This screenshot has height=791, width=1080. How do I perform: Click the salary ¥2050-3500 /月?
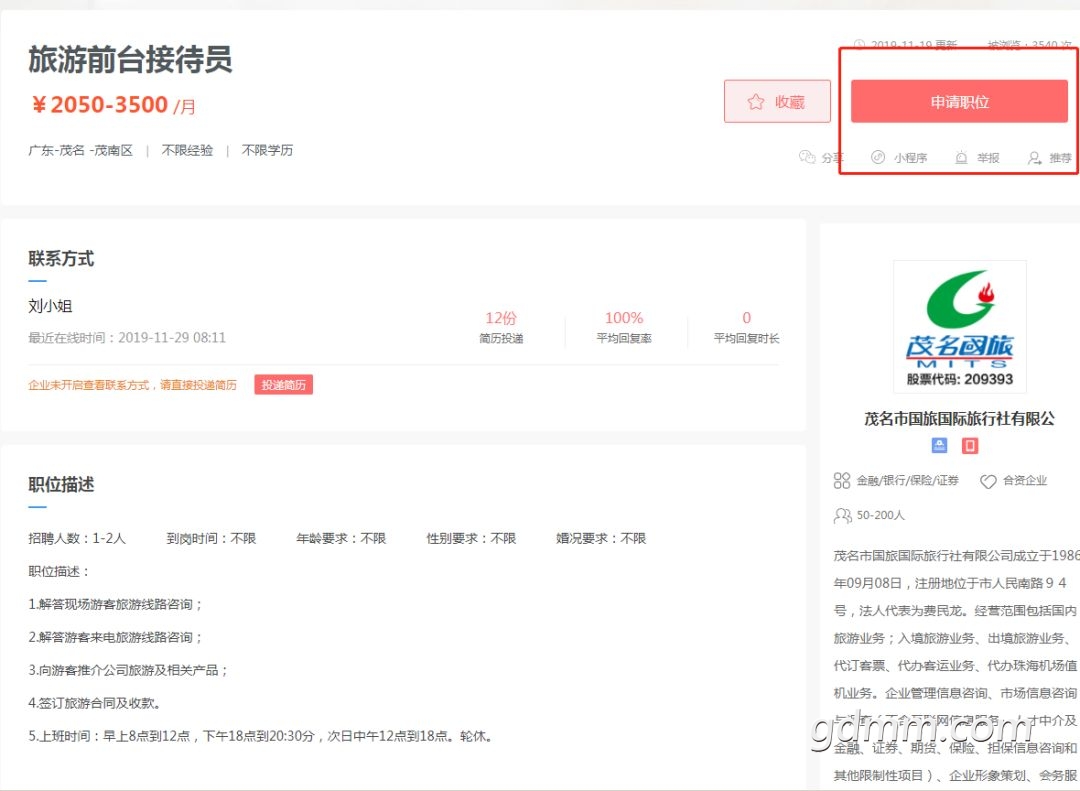[x=113, y=105]
